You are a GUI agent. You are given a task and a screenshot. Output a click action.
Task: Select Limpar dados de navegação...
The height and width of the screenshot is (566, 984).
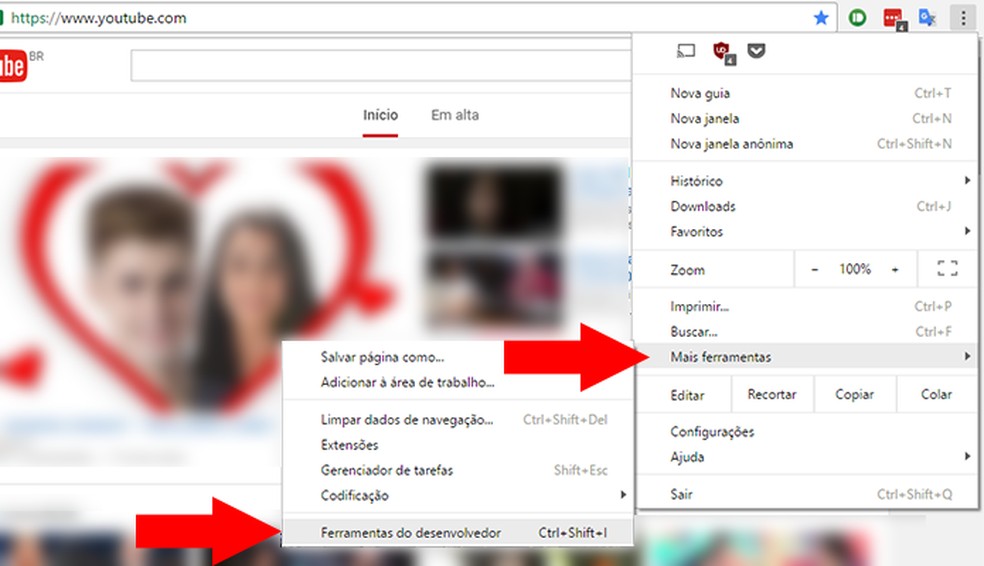point(458,420)
